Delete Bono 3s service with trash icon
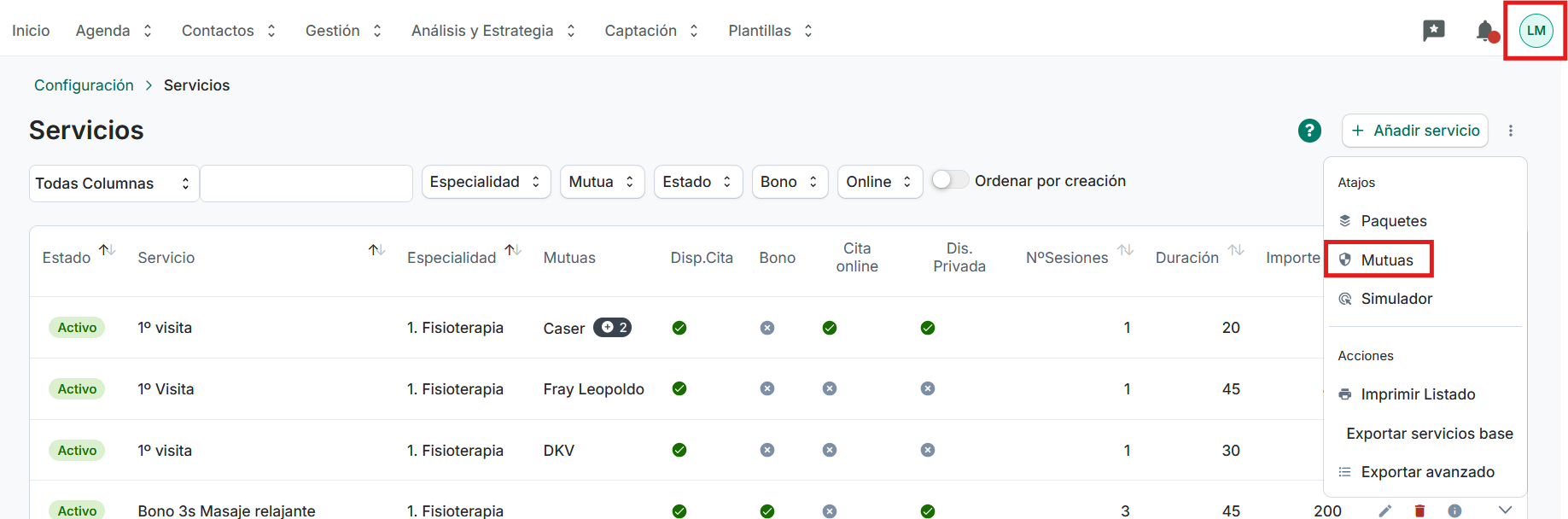This screenshot has width=1568, height=519. click(x=1419, y=510)
